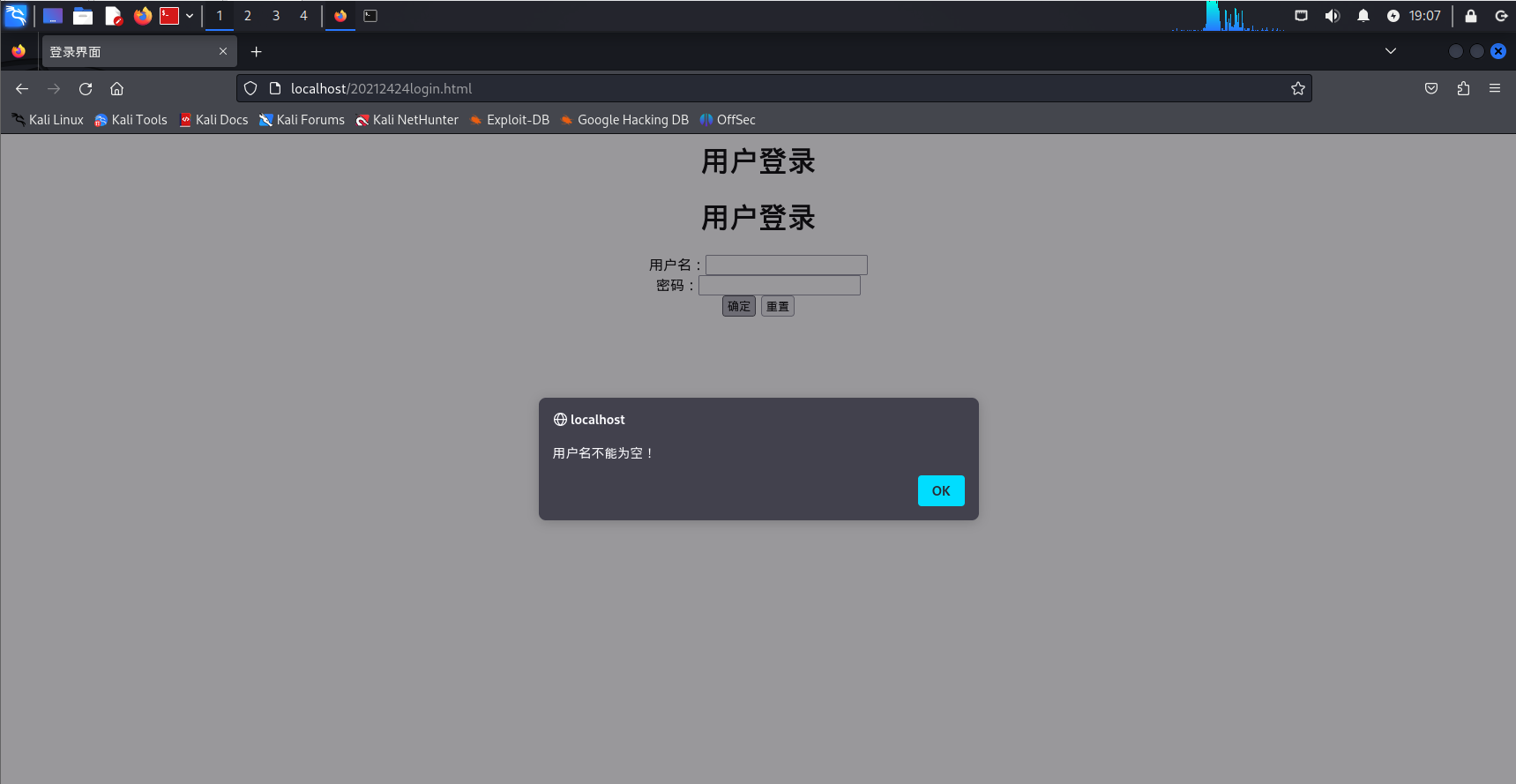
Task: Click the 密码 password input field
Action: tap(780, 286)
